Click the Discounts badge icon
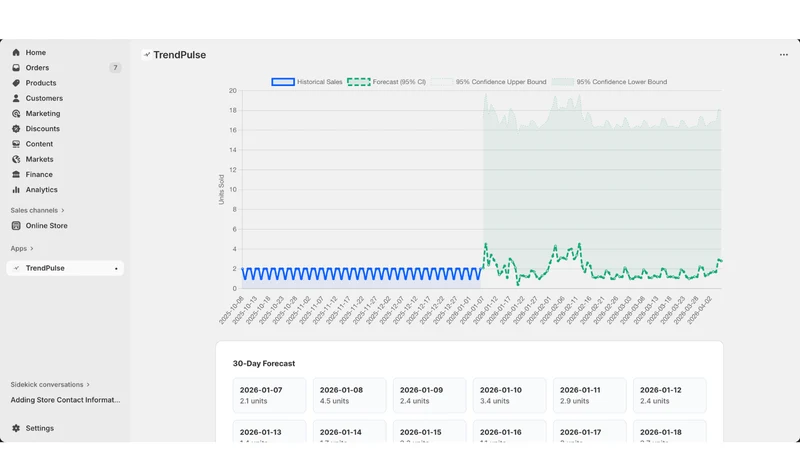Screen dimensions: 800x450 [16, 129]
